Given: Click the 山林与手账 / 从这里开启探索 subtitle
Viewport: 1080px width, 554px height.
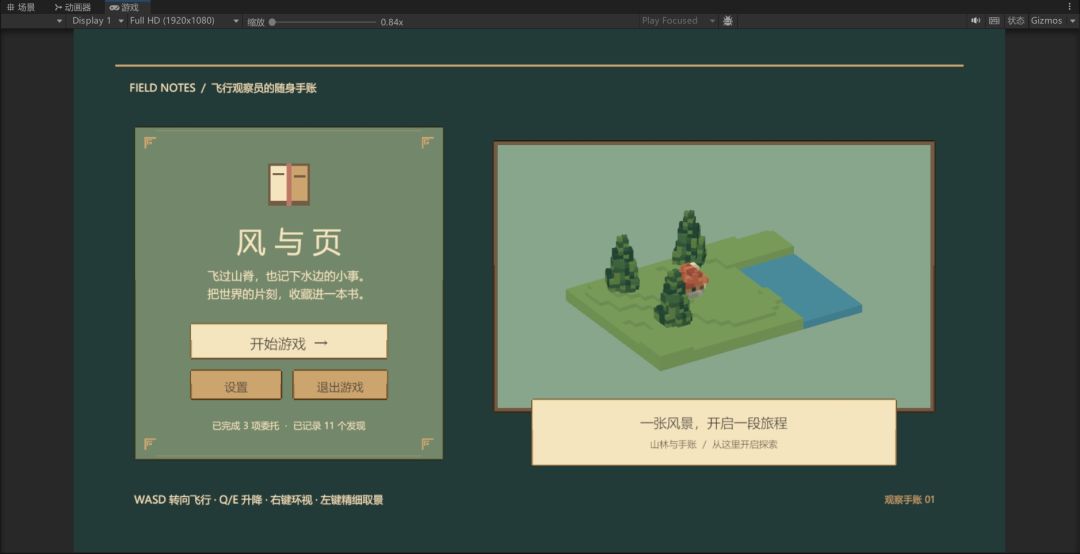Looking at the screenshot, I should click(714, 444).
